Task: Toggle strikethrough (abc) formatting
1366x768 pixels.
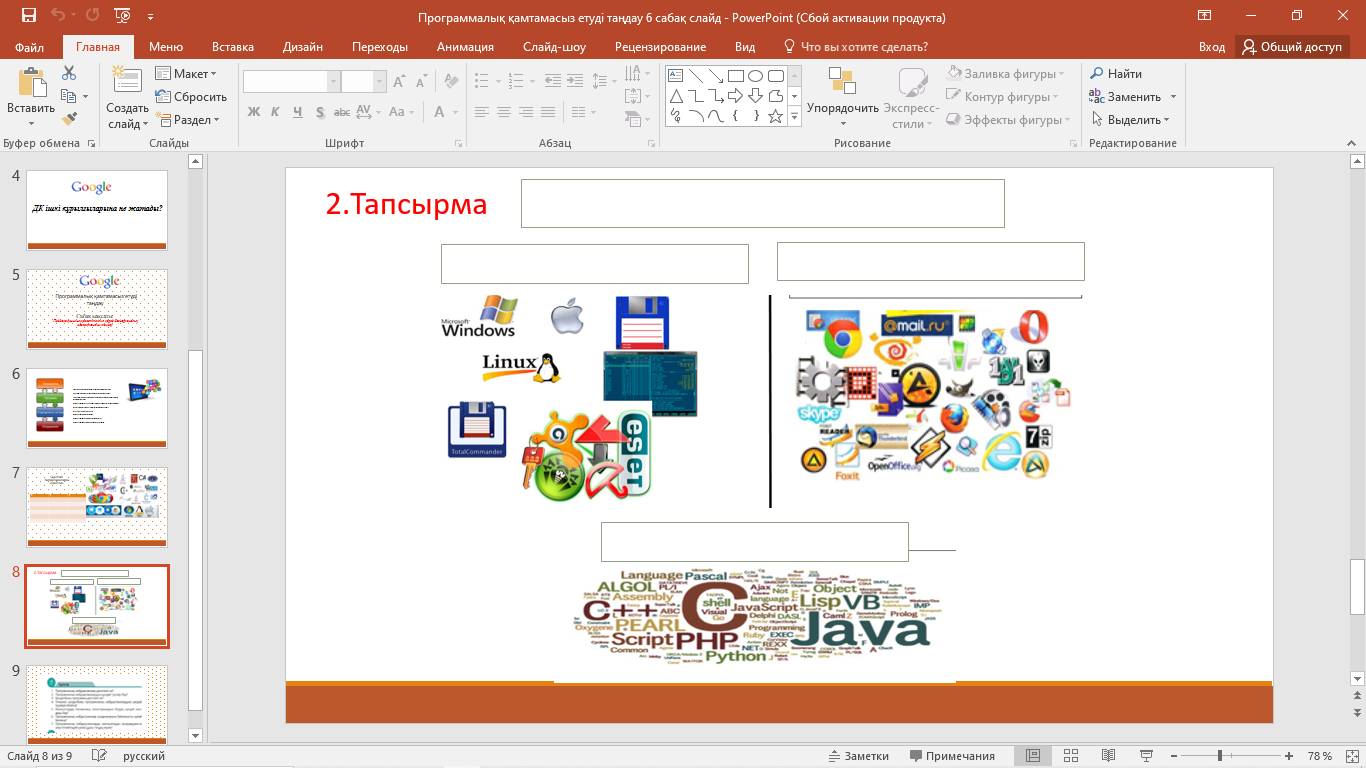Action: click(341, 112)
